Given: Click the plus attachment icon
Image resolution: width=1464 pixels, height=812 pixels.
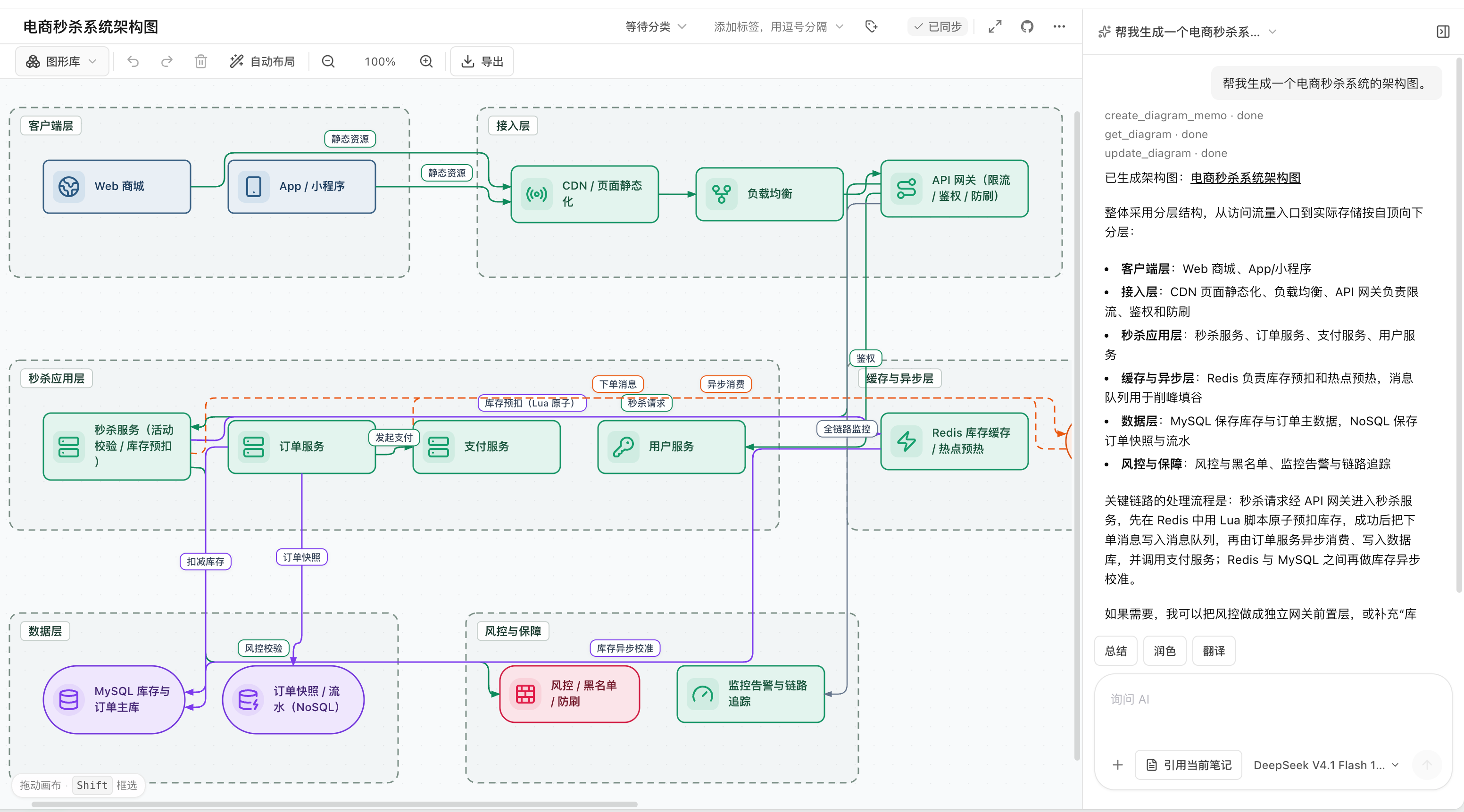Looking at the screenshot, I should coord(1117,765).
